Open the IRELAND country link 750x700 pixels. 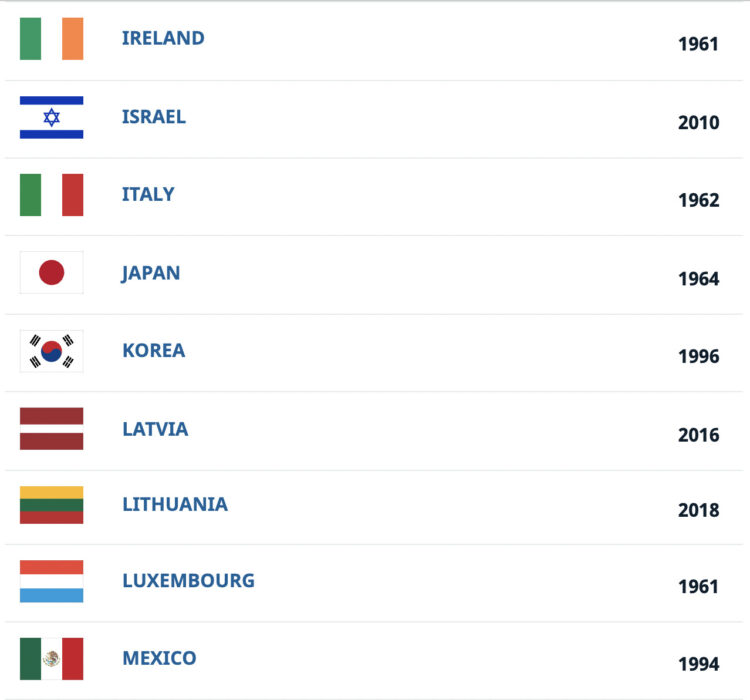163,38
